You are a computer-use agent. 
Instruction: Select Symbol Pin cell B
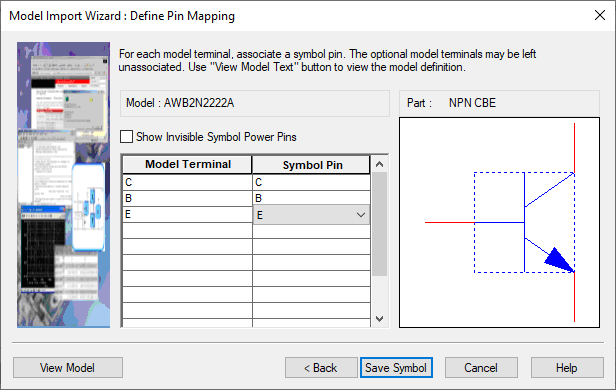pyautogui.click(x=311, y=198)
